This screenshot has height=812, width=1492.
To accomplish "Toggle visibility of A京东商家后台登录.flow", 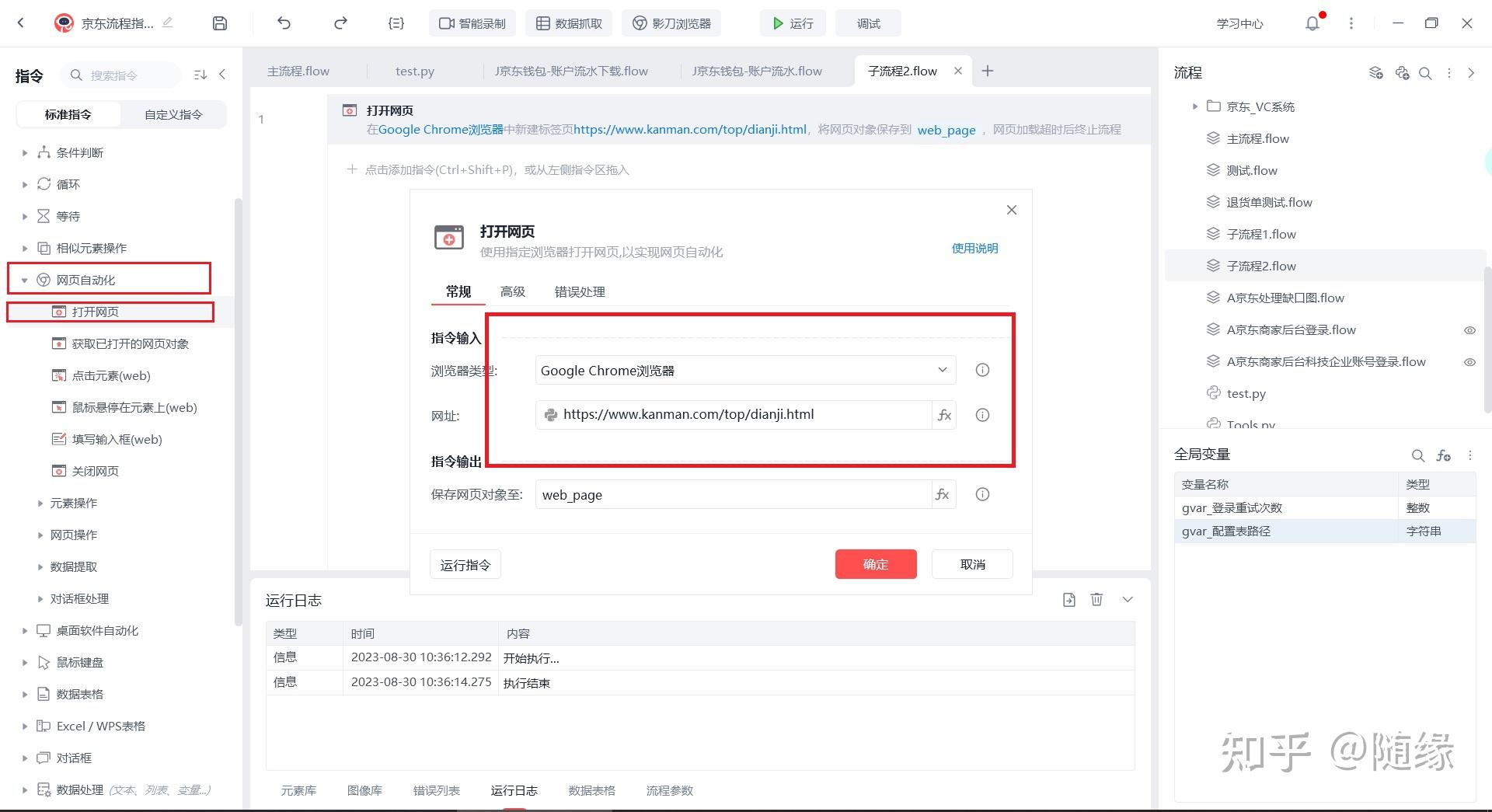I will tap(1470, 329).
